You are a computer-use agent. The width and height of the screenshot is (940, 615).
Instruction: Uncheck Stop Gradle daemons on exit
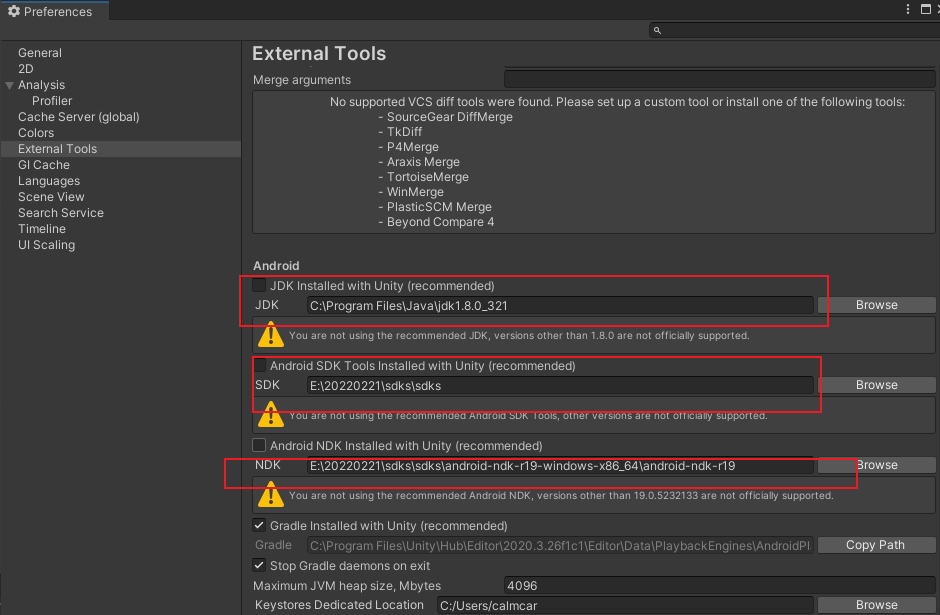pos(259,565)
